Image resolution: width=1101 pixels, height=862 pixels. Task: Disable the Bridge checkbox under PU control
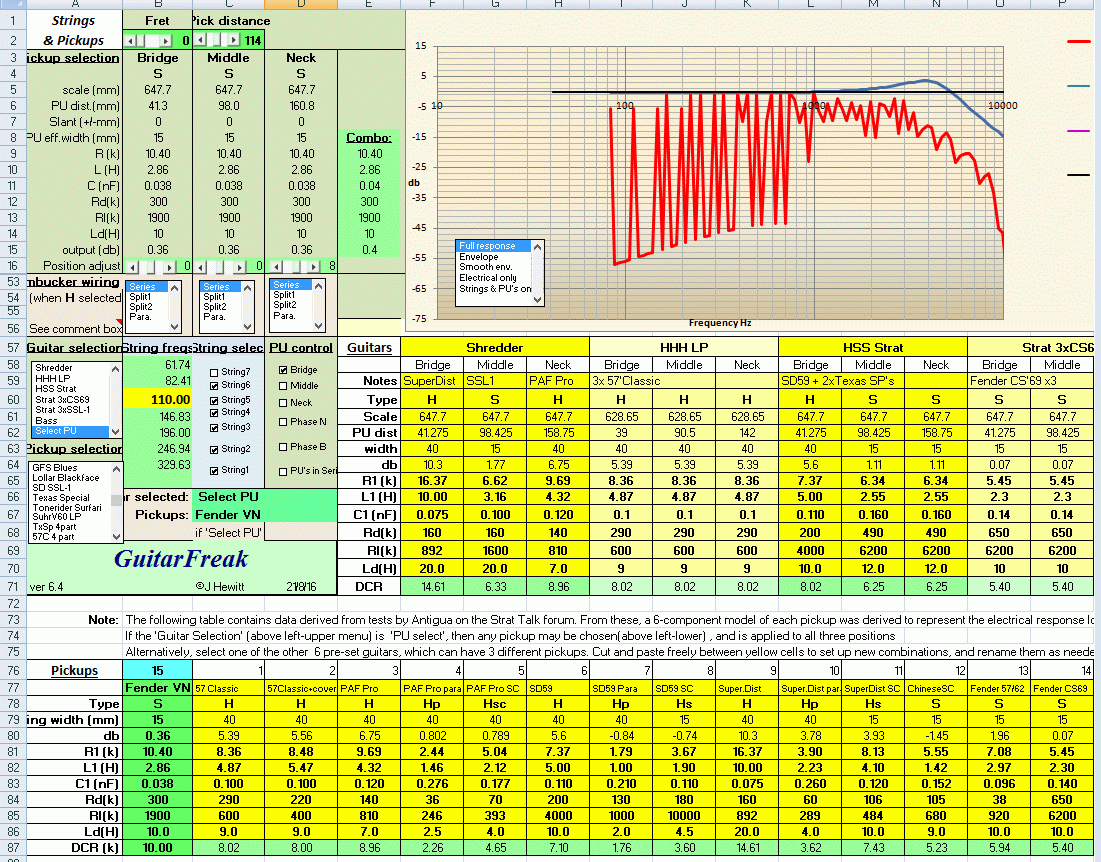click(283, 369)
